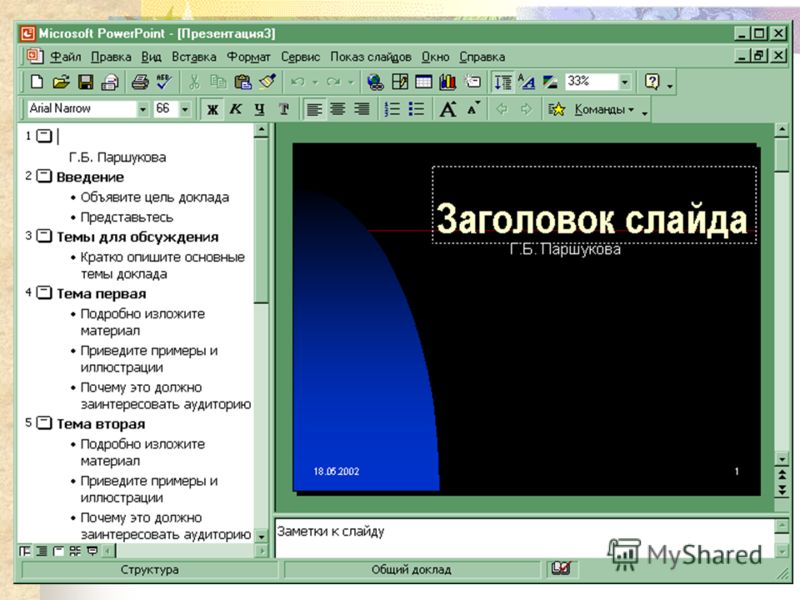Open the Help question mark icon
This screenshot has height=600, width=800.
pyautogui.click(x=652, y=82)
